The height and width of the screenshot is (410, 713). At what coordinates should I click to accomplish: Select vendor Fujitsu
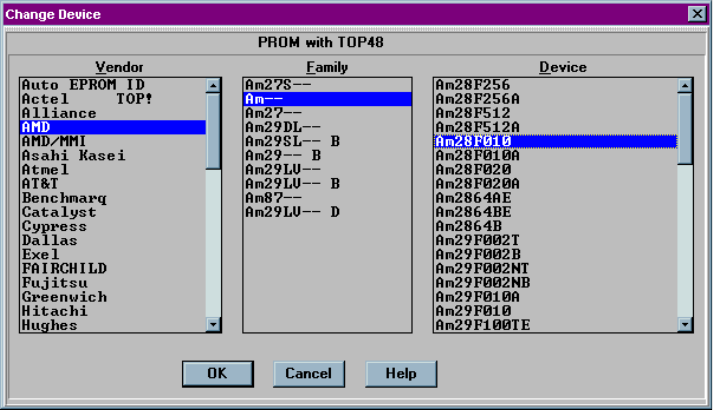[113, 283]
